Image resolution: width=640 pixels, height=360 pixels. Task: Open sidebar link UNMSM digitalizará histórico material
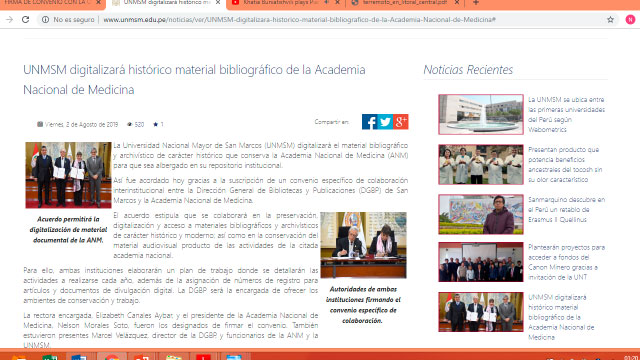(561, 317)
